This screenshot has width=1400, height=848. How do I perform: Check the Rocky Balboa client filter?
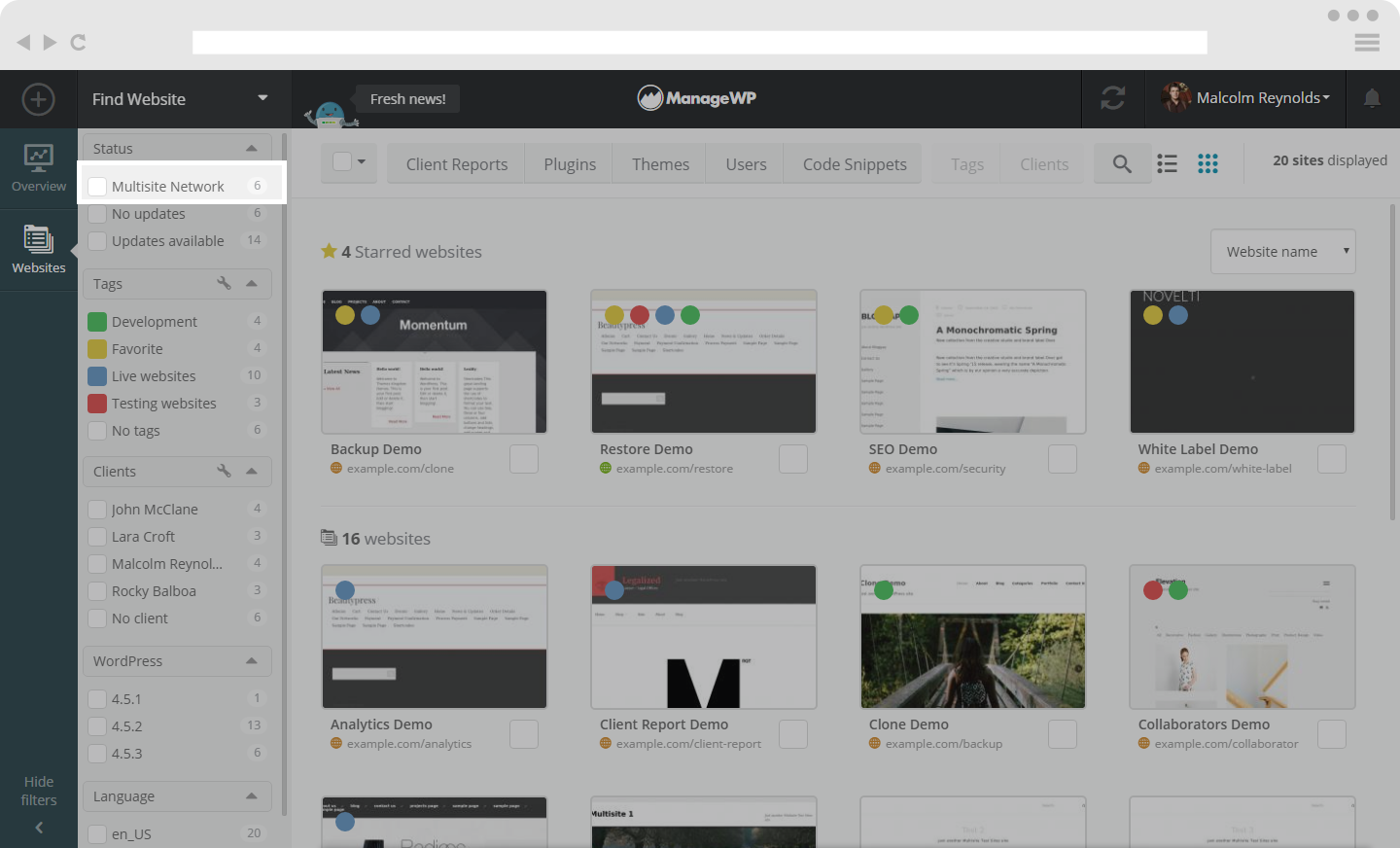coord(97,591)
